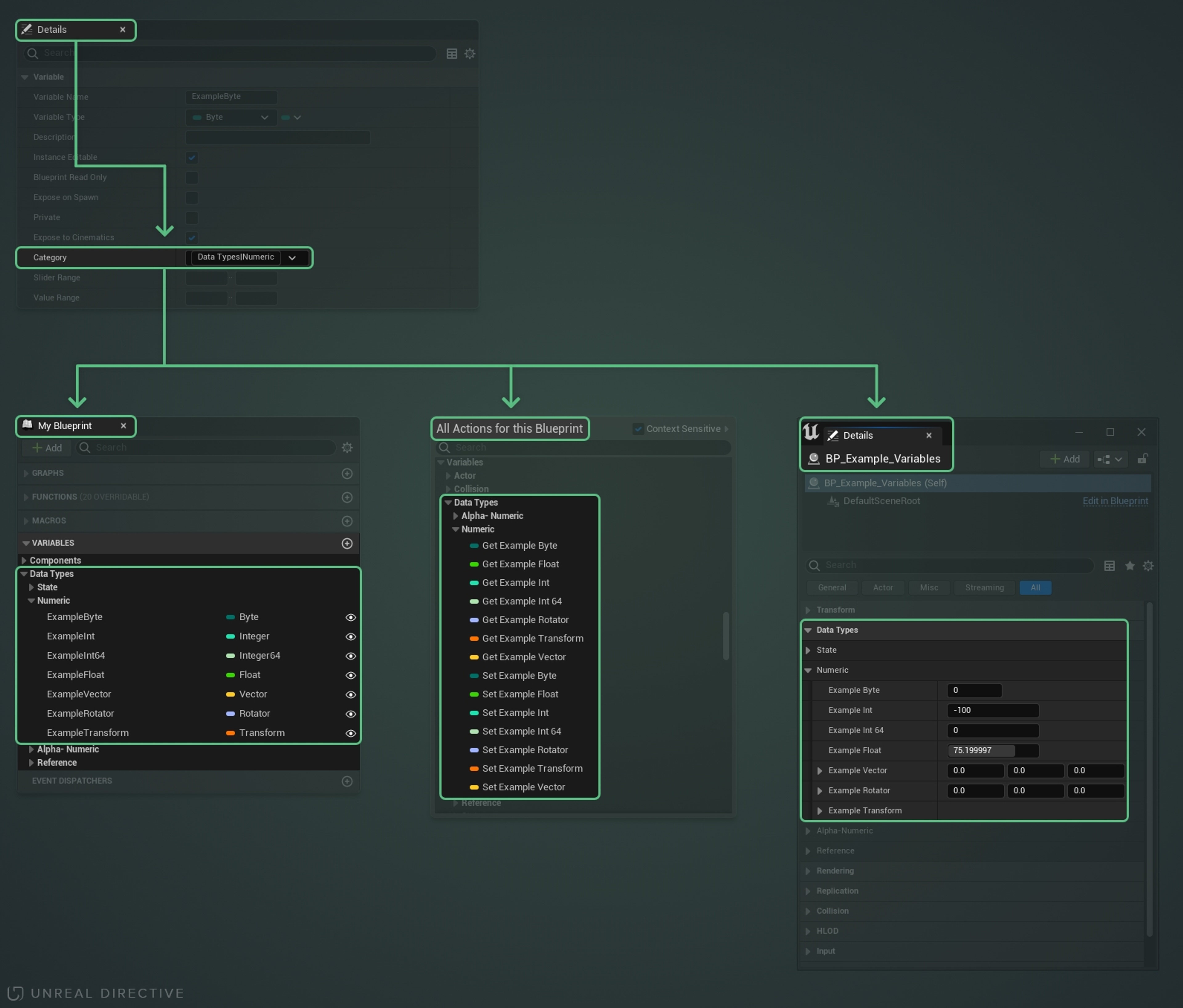The image size is (1183, 1008).
Task: Uncheck the Context Sensitive checkbox
Action: click(638, 429)
